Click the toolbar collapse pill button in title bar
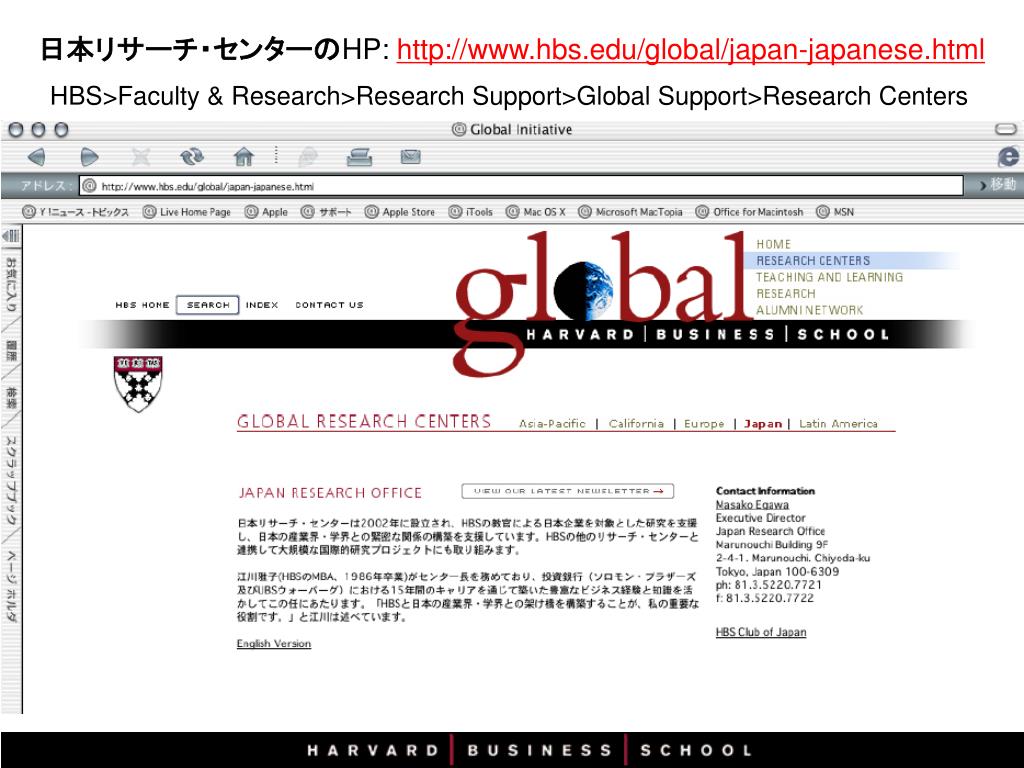The image size is (1024, 768). point(1006,129)
